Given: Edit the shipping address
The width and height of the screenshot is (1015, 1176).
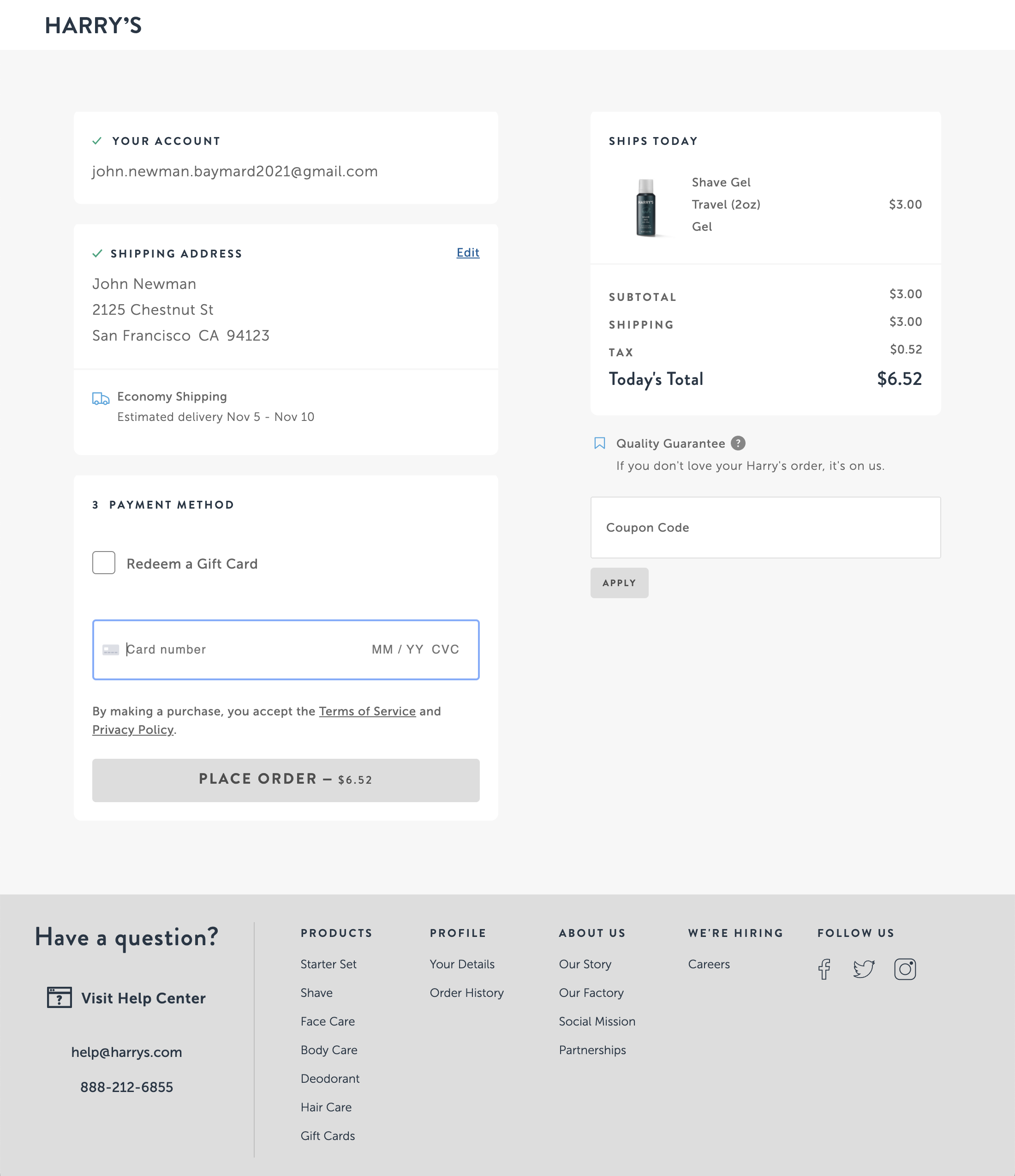Looking at the screenshot, I should [467, 252].
